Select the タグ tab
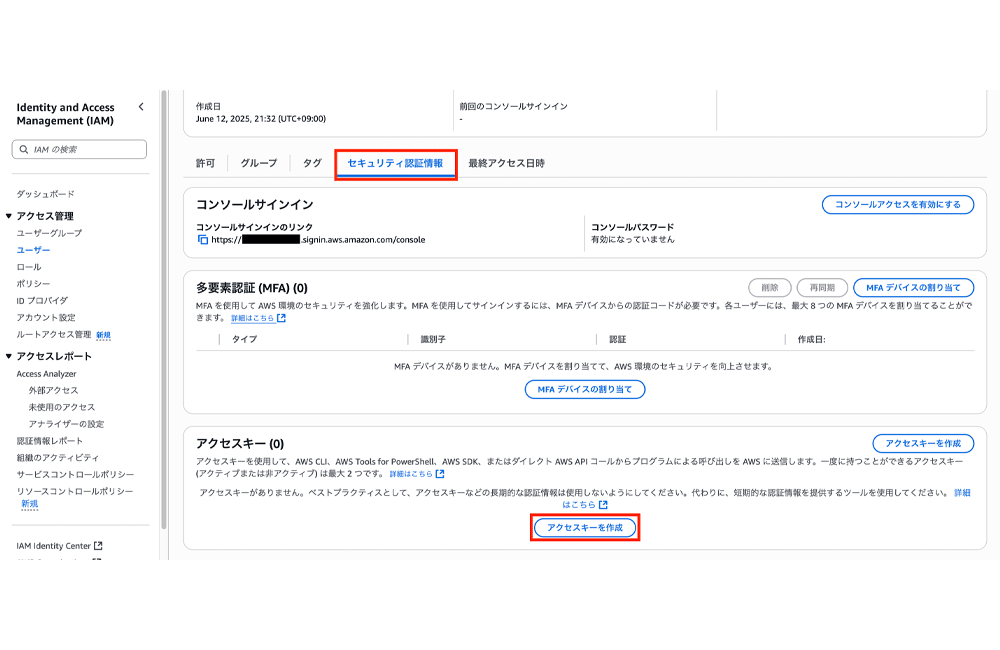The height and width of the screenshot is (650, 1000). pyautogui.click(x=313, y=159)
